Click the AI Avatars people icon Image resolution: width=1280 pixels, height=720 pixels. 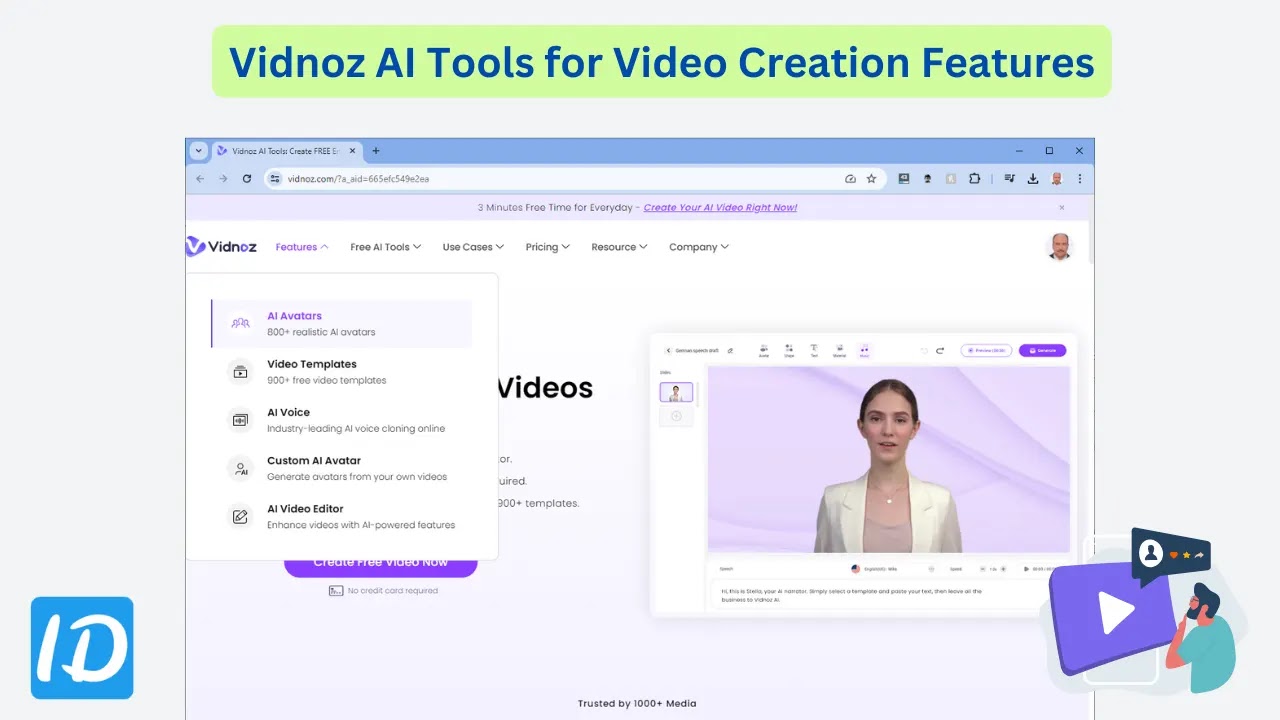click(x=240, y=323)
